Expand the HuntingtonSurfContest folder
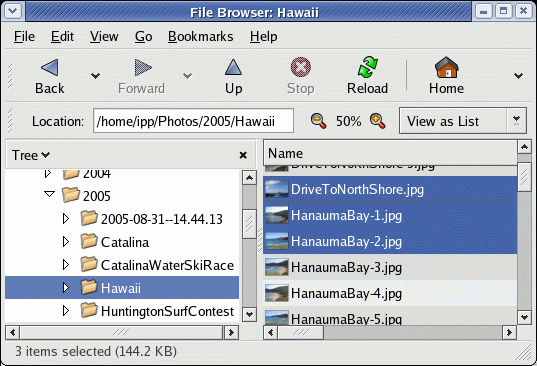Screen dimensions: 537x366 pyautogui.click(x=66, y=311)
